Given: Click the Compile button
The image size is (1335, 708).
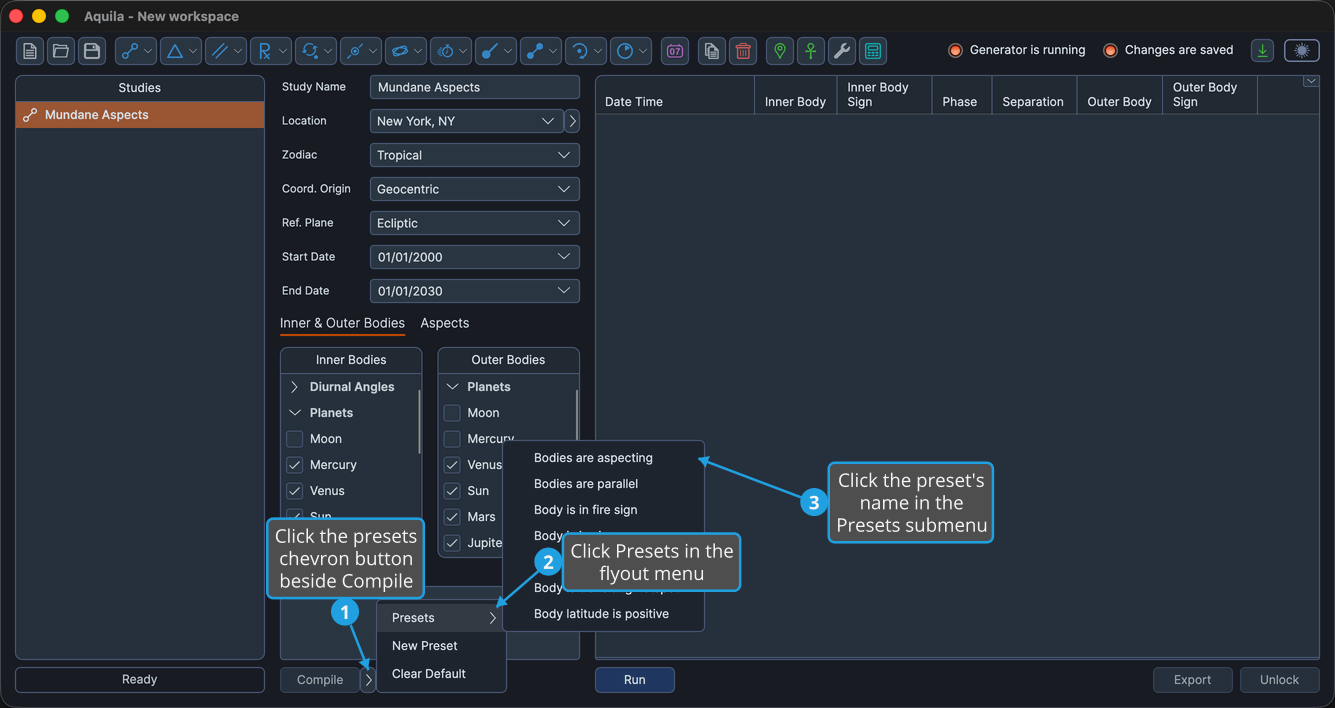Looking at the screenshot, I should 320,680.
